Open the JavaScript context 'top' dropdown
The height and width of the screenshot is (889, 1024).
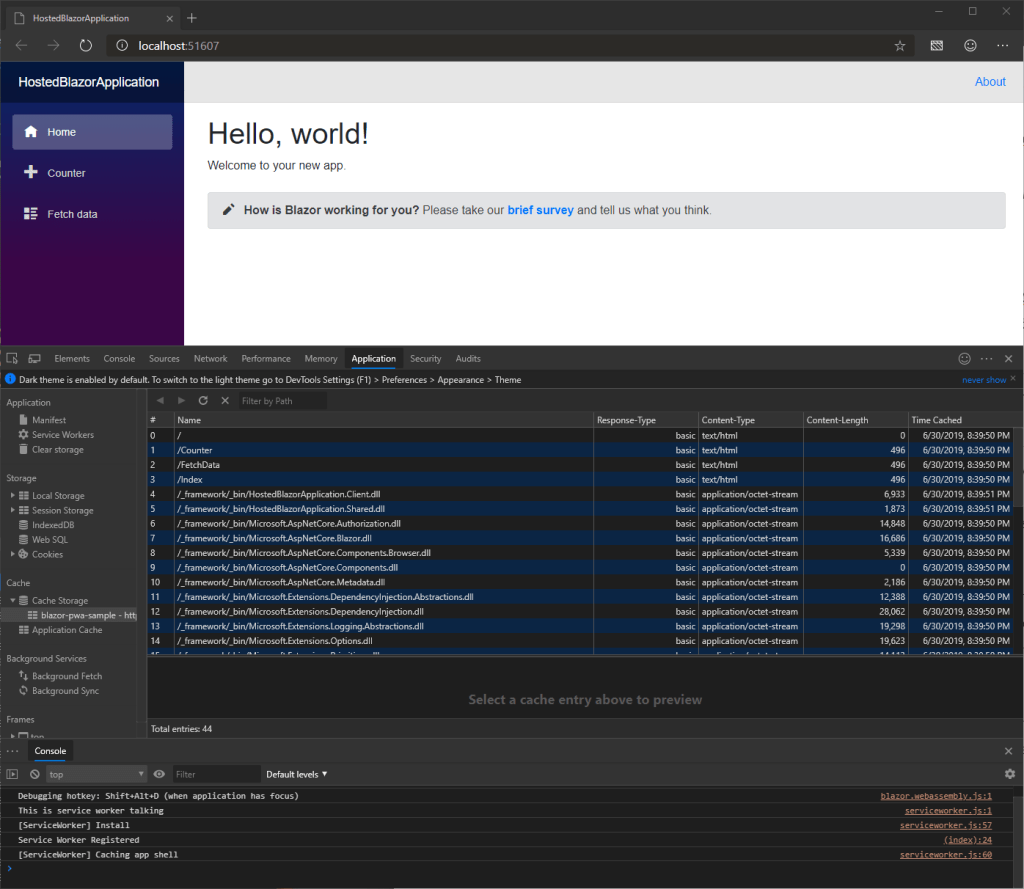coord(97,774)
